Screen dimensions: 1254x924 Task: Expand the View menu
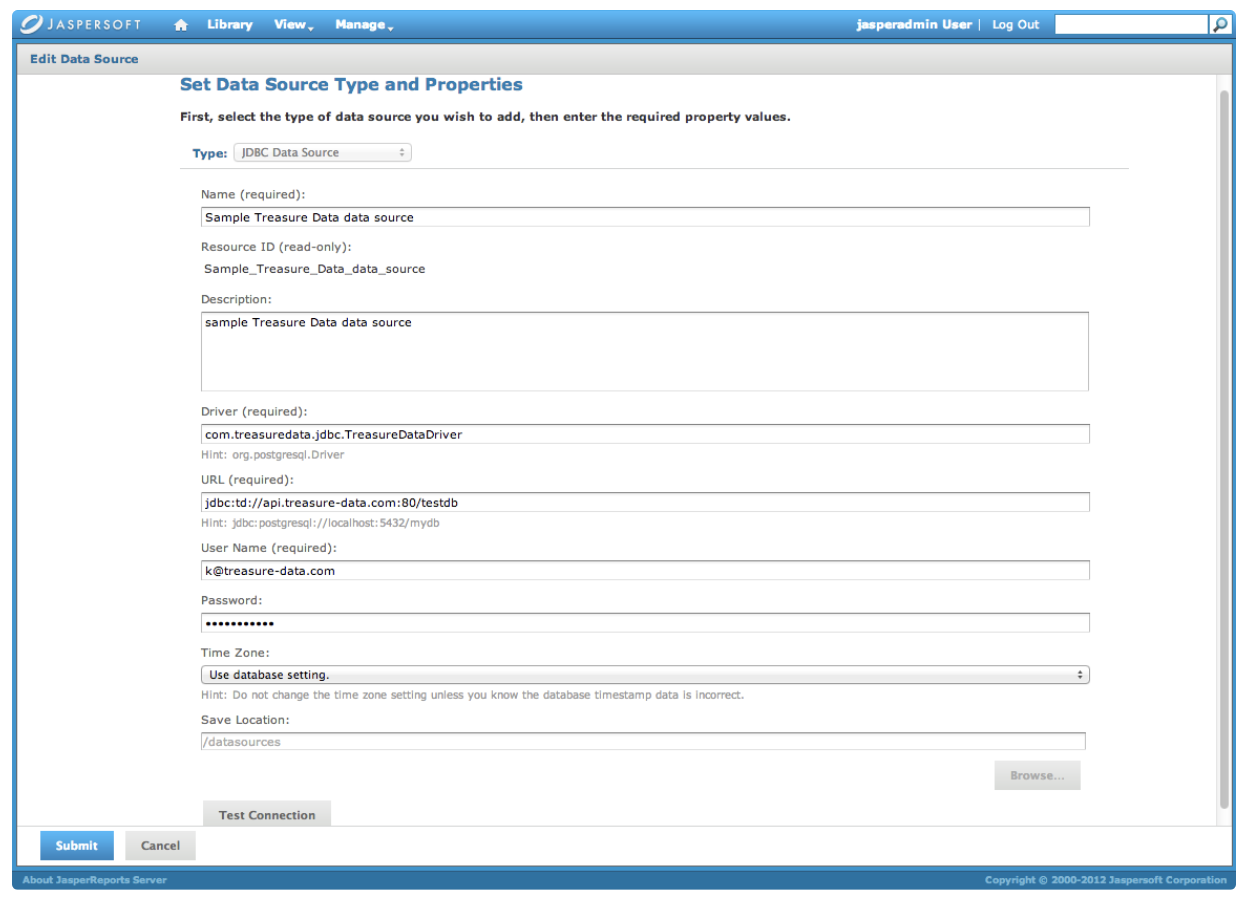(294, 25)
